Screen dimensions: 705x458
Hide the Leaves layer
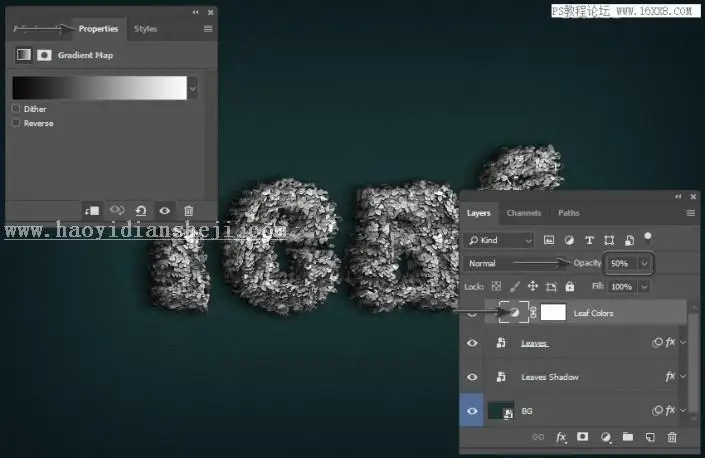(472, 343)
